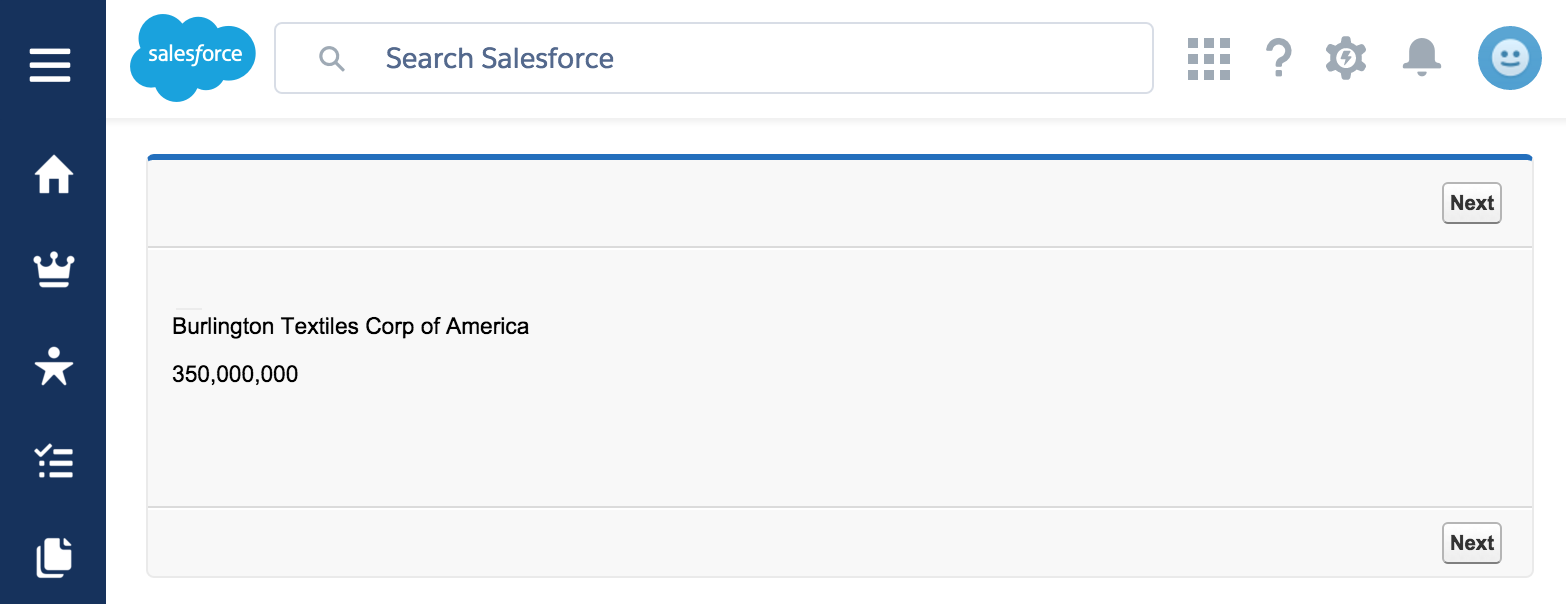The height and width of the screenshot is (604, 1566).
Task: Click the blank footer bar left of bottom Next
Action: 790,542
